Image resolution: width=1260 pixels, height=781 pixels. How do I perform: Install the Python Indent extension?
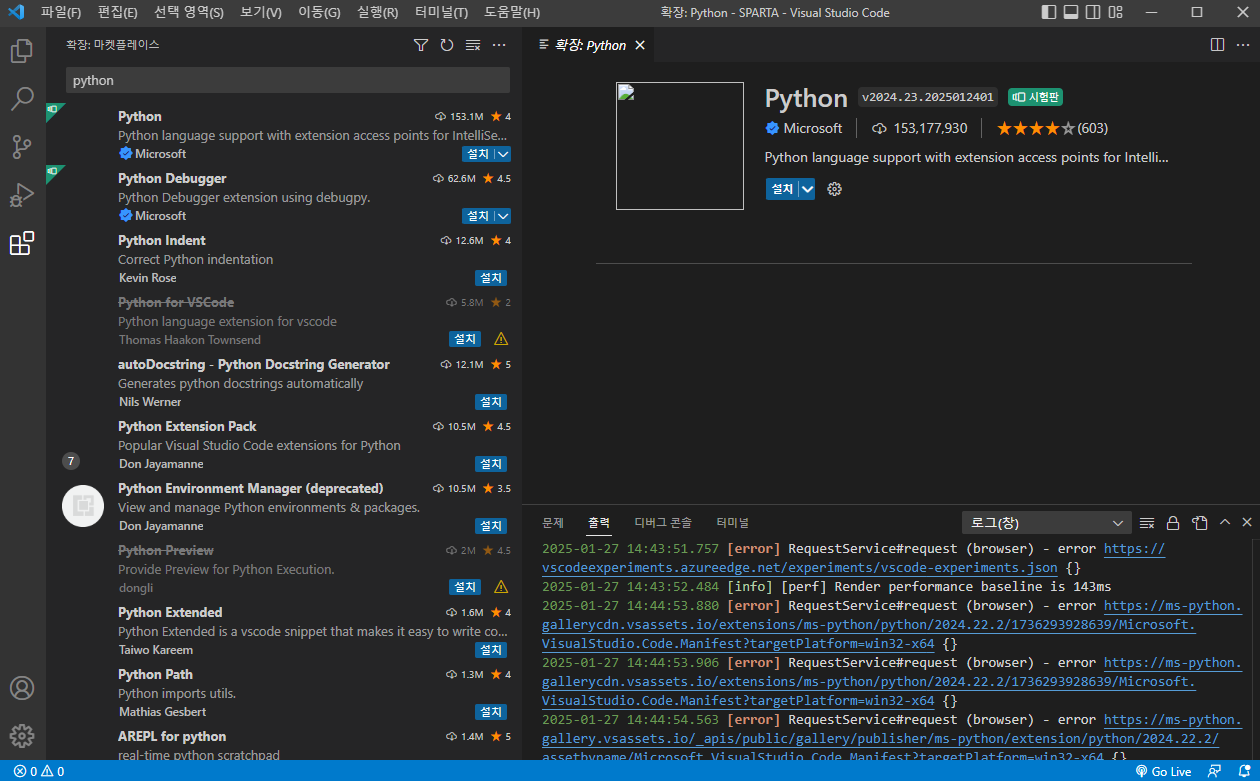491,278
